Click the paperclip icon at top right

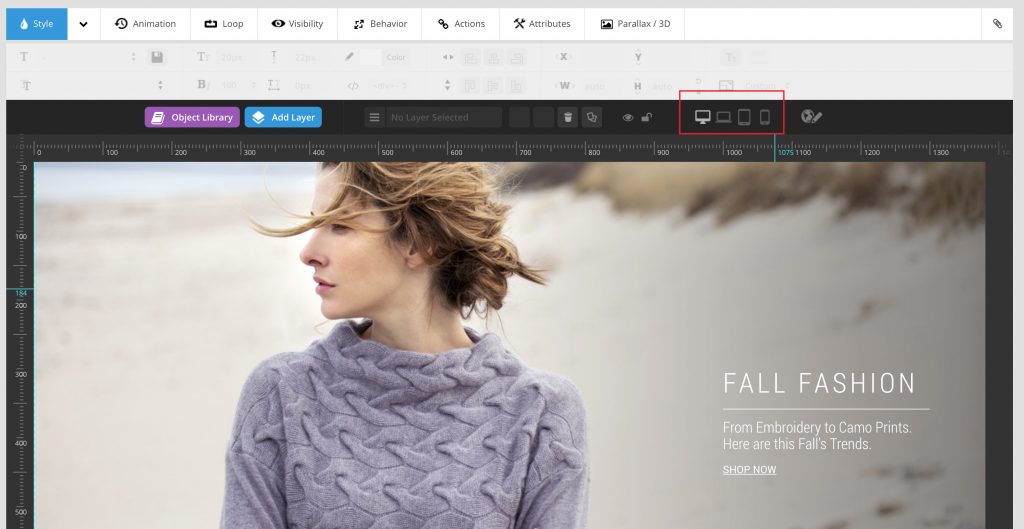point(997,24)
